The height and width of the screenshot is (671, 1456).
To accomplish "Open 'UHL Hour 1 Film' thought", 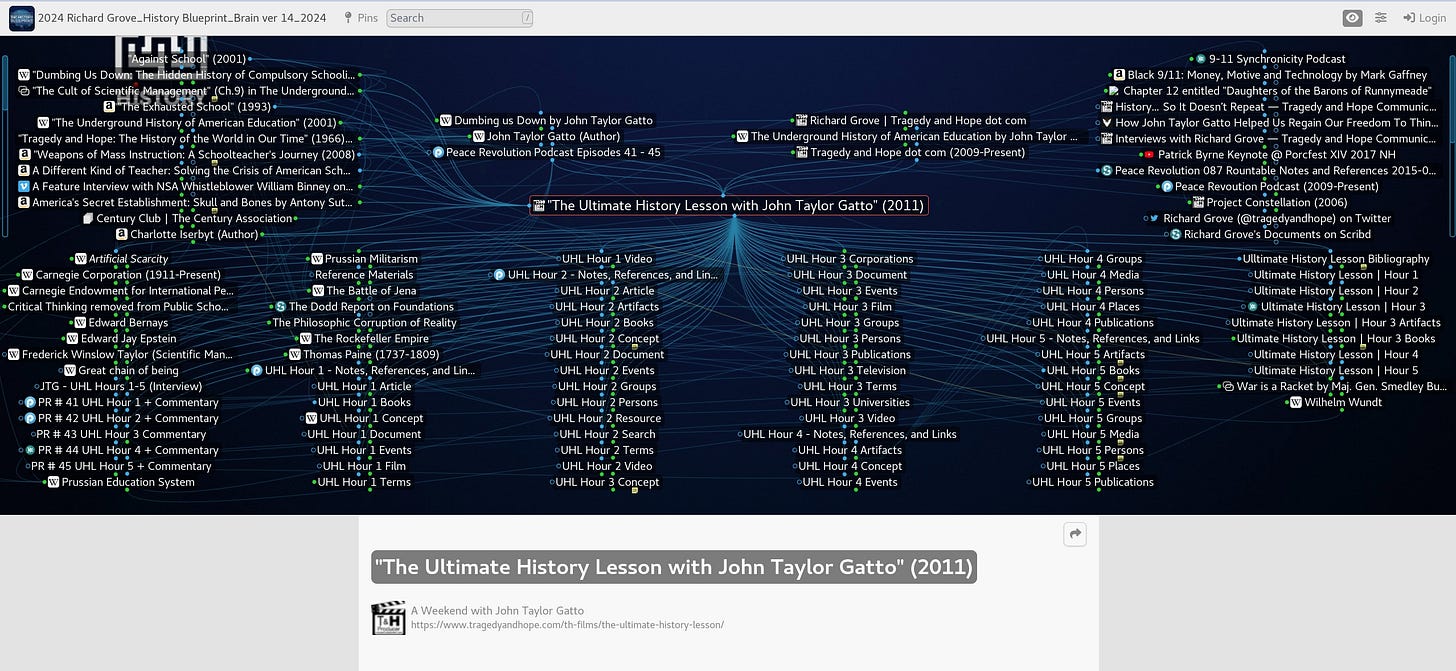I will (x=364, y=466).
